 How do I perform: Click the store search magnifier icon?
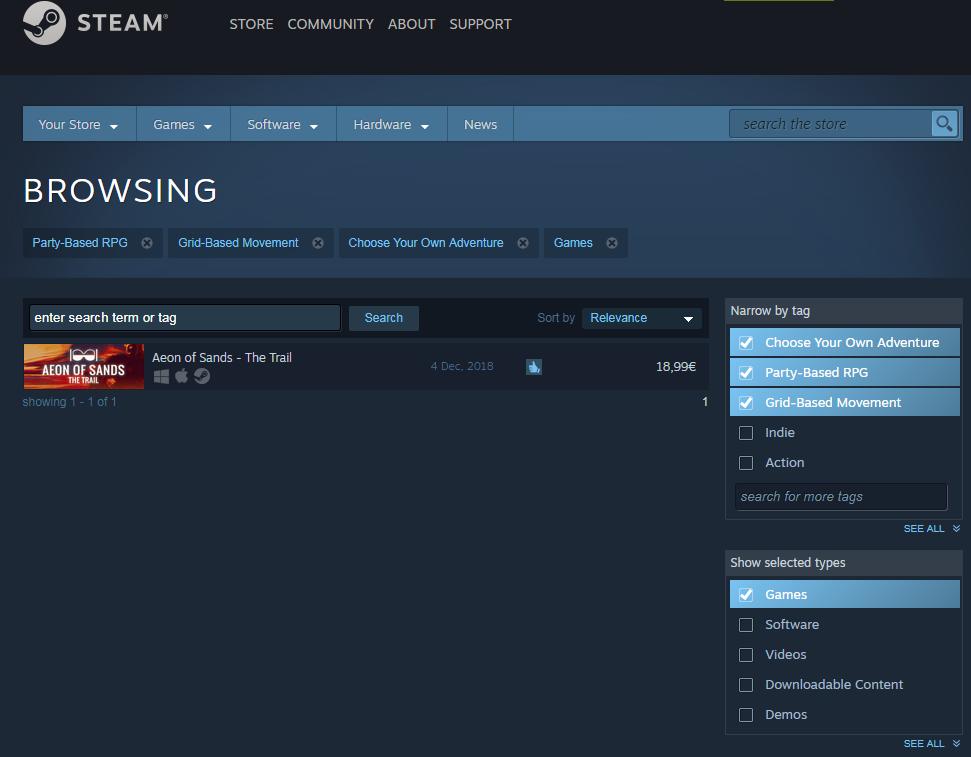pos(944,124)
